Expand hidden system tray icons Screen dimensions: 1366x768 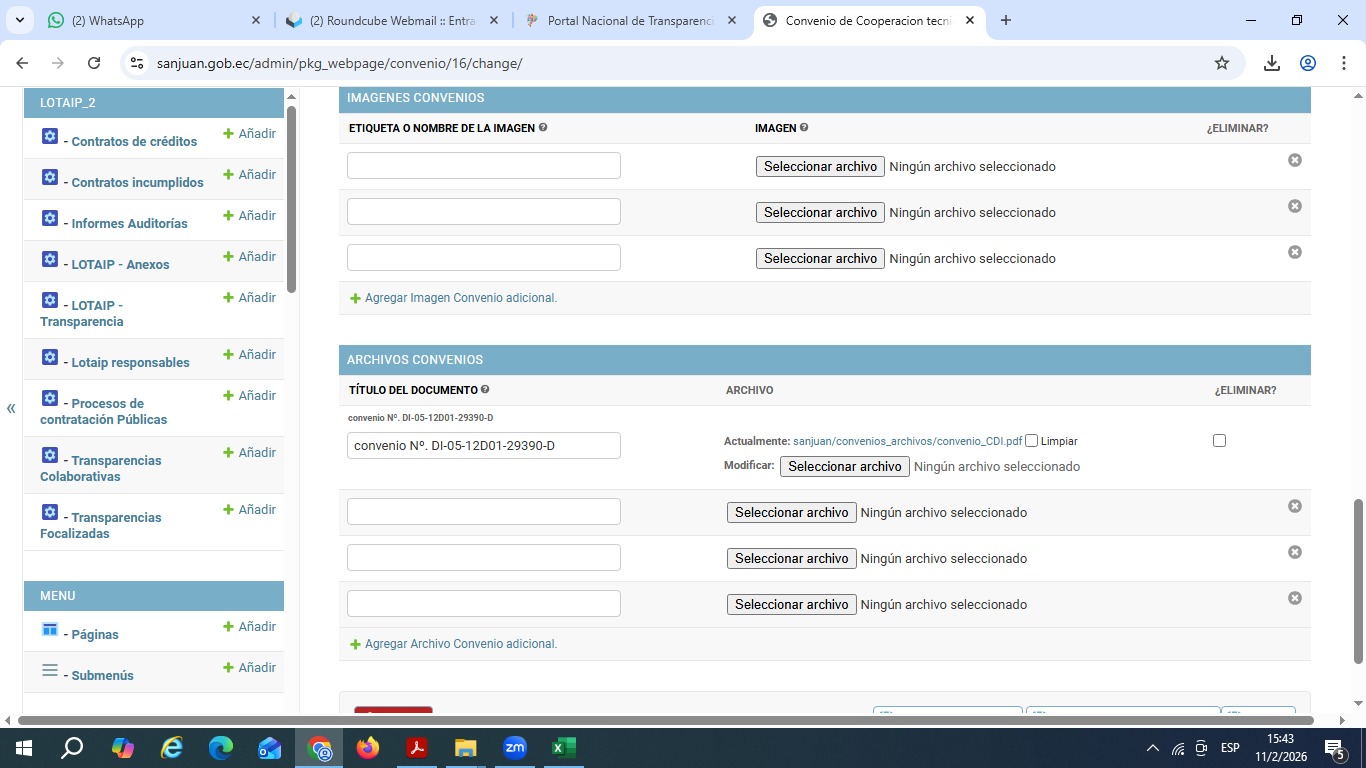pos(1152,748)
